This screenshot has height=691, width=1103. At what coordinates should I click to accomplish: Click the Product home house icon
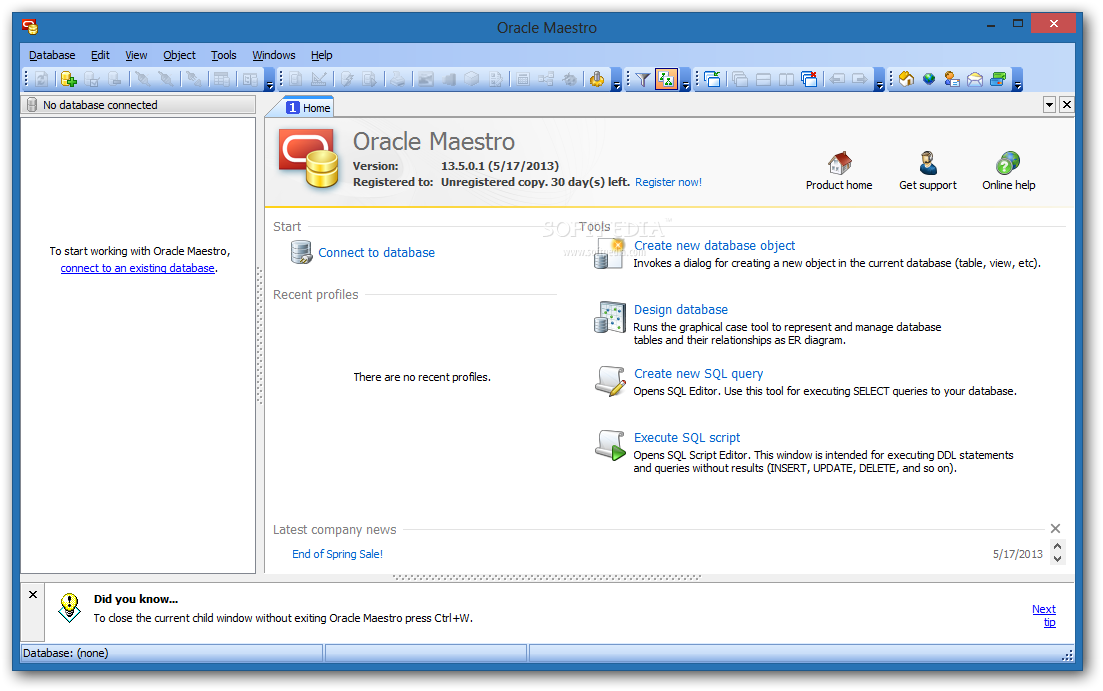pyautogui.click(x=839, y=163)
